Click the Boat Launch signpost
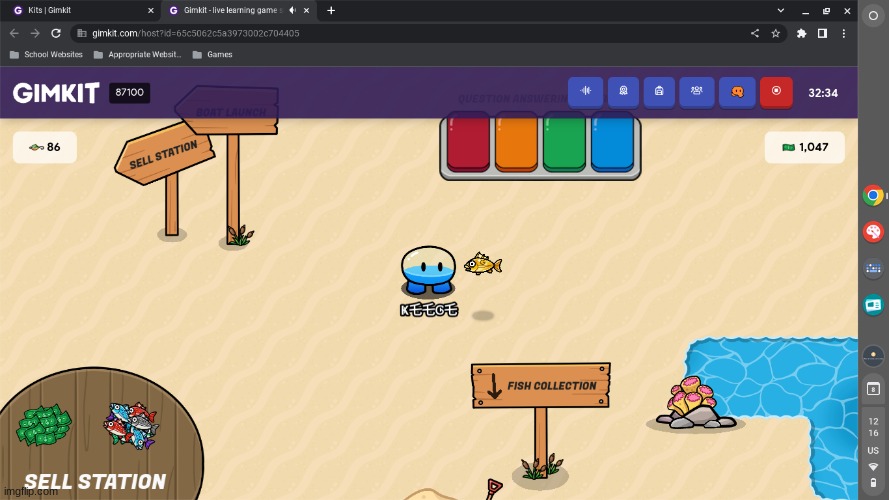889x500 pixels. pos(228,111)
